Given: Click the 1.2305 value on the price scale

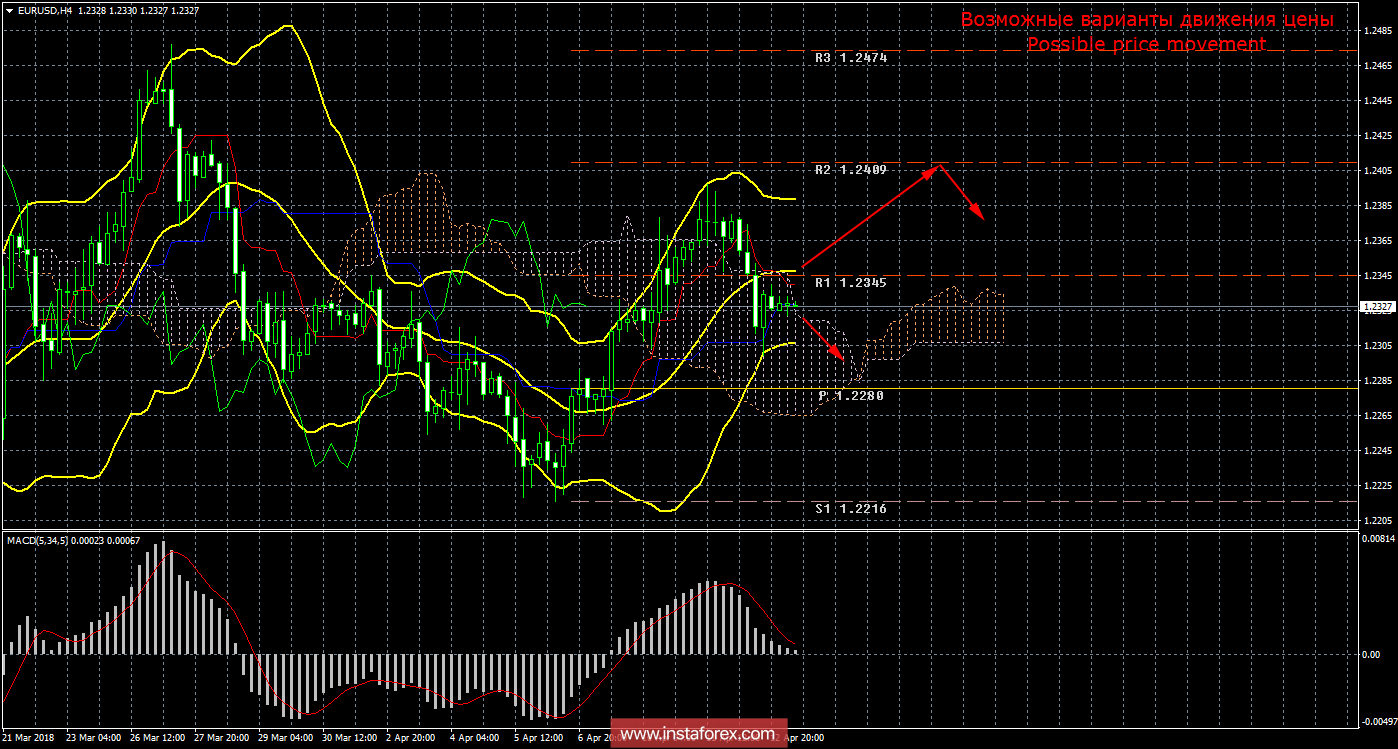Looking at the screenshot, I should click(1379, 345).
